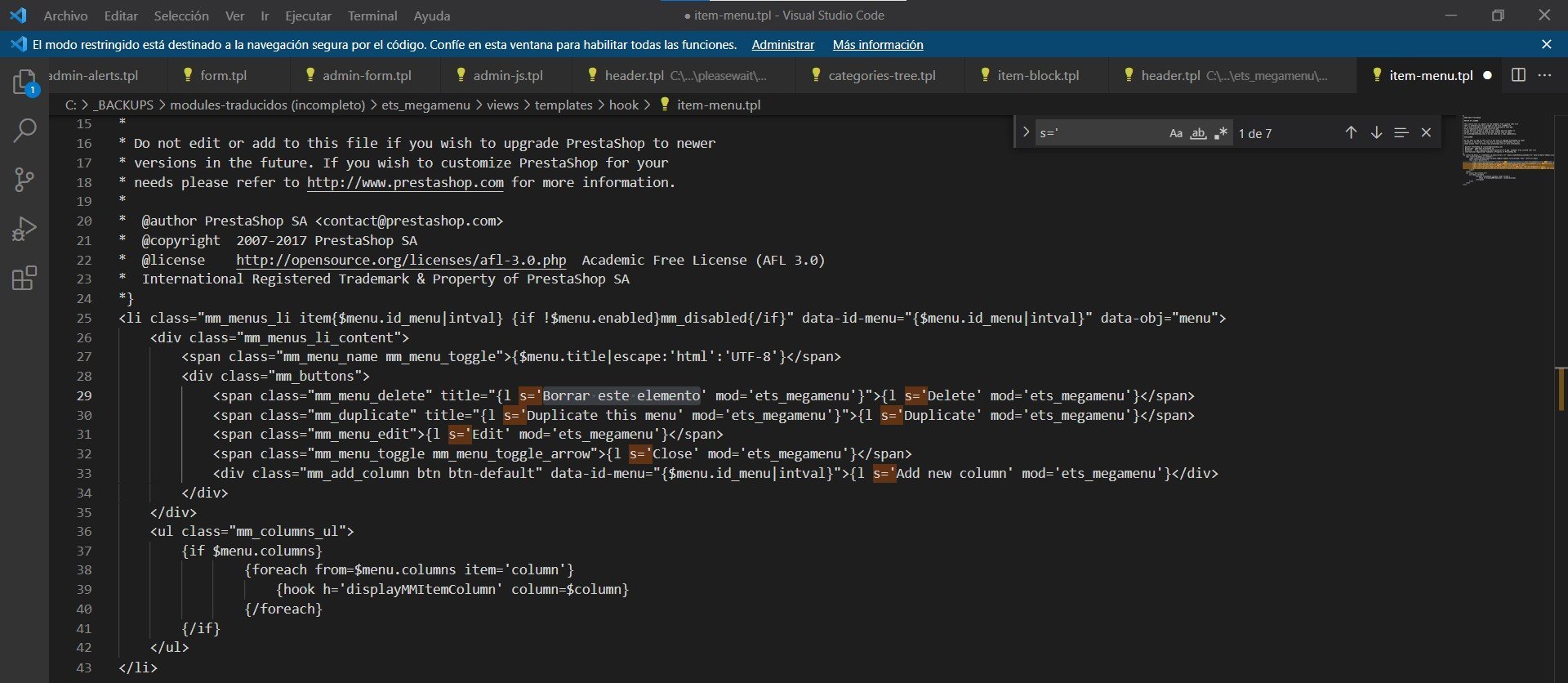Open the Extensions view

pyautogui.click(x=24, y=279)
